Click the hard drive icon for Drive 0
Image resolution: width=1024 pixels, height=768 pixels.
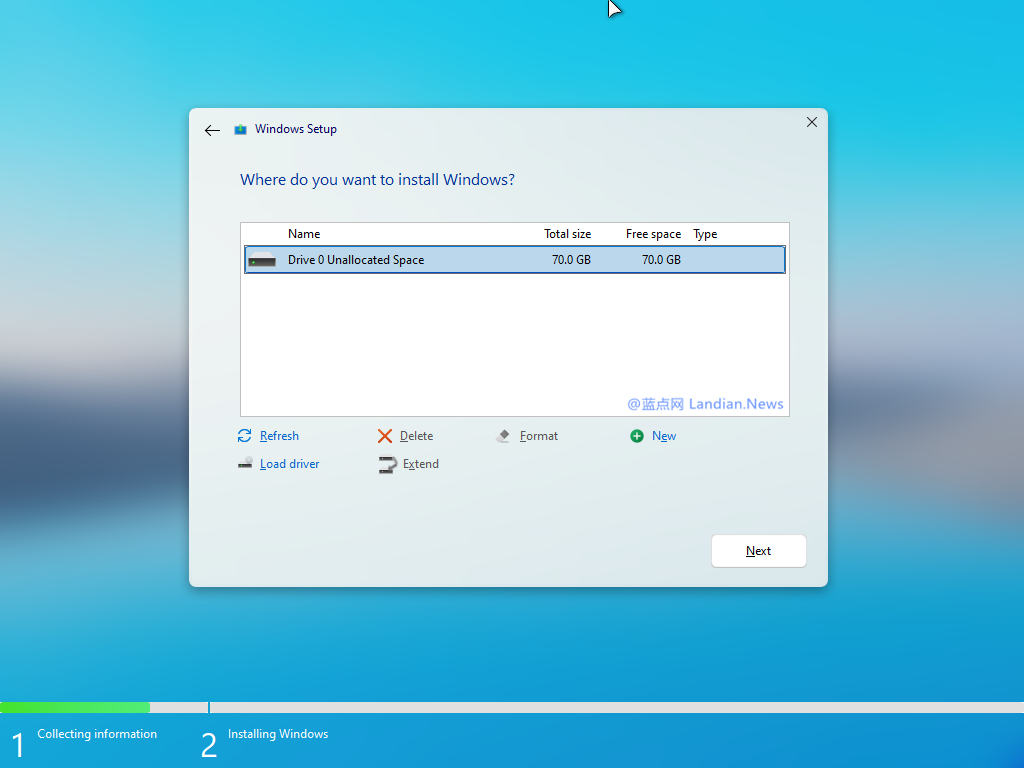coord(262,259)
